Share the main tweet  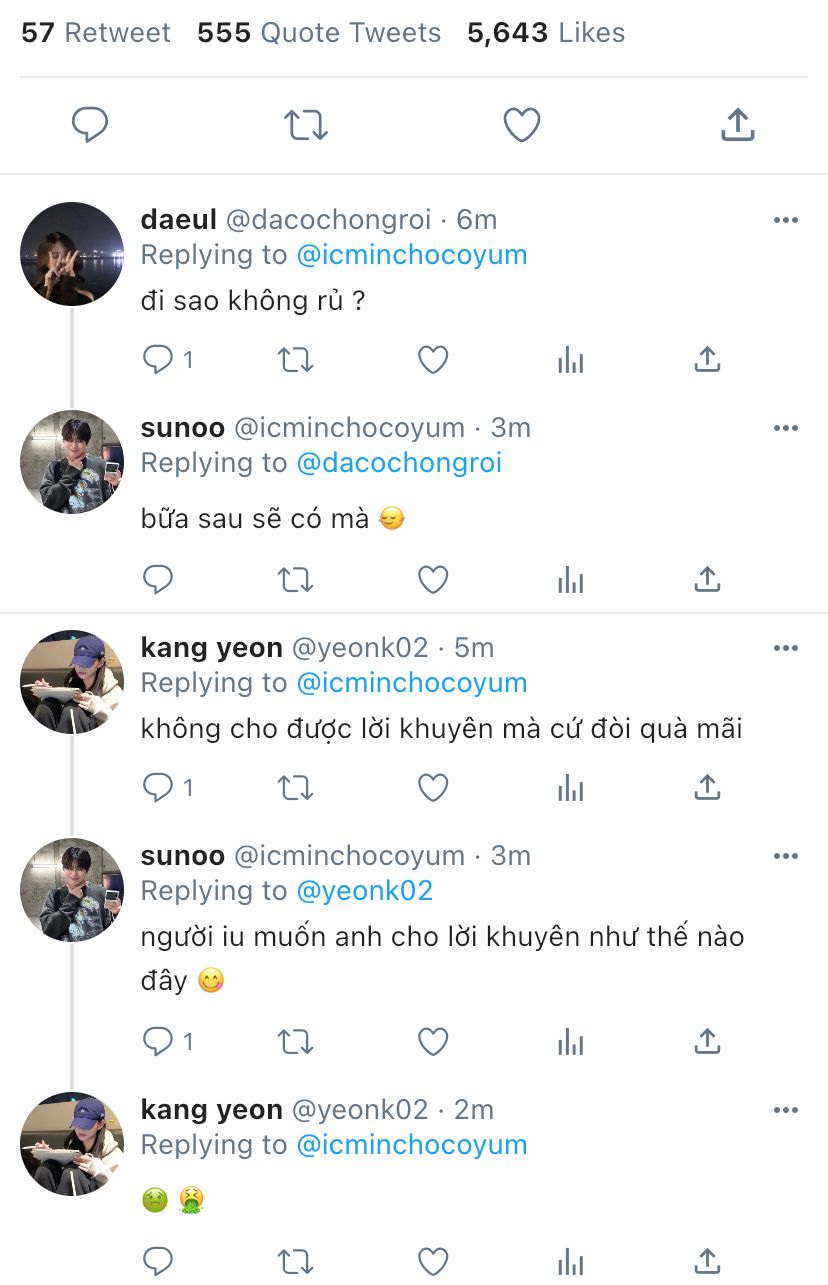(x=737, y=125)
